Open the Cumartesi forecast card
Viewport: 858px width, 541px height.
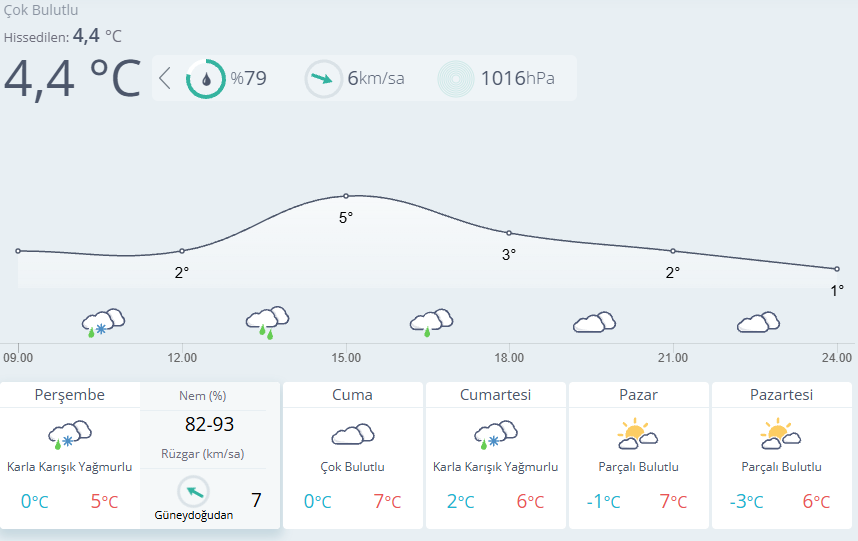point(496,395)
